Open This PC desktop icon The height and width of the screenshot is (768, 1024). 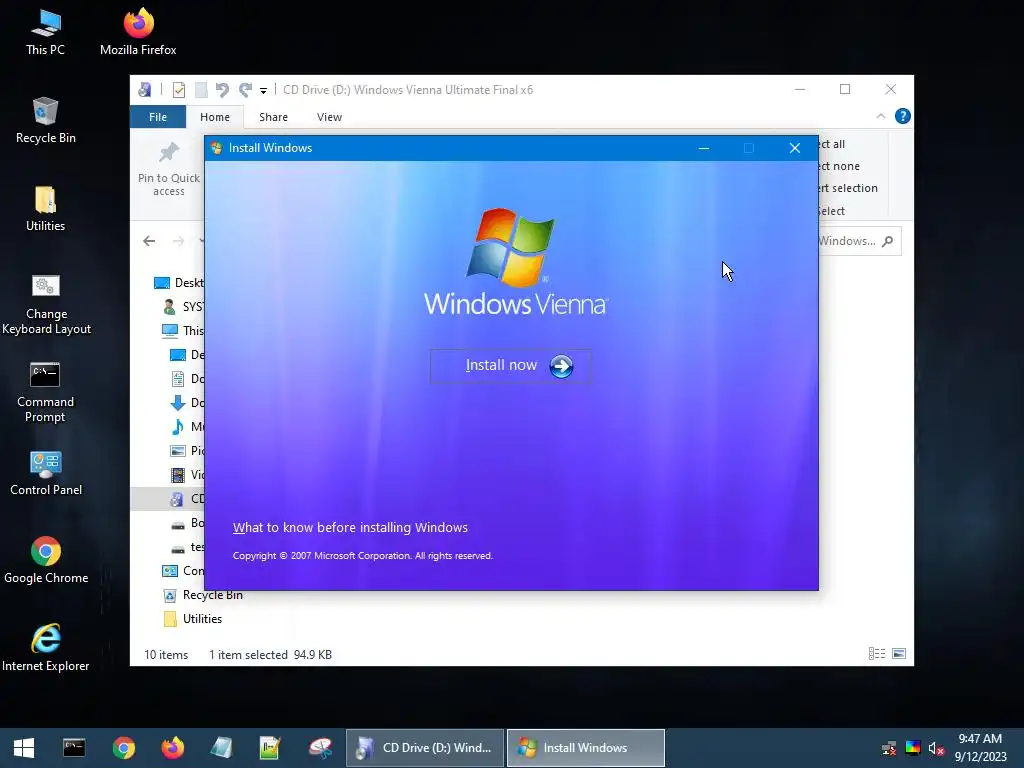point(45,33)
